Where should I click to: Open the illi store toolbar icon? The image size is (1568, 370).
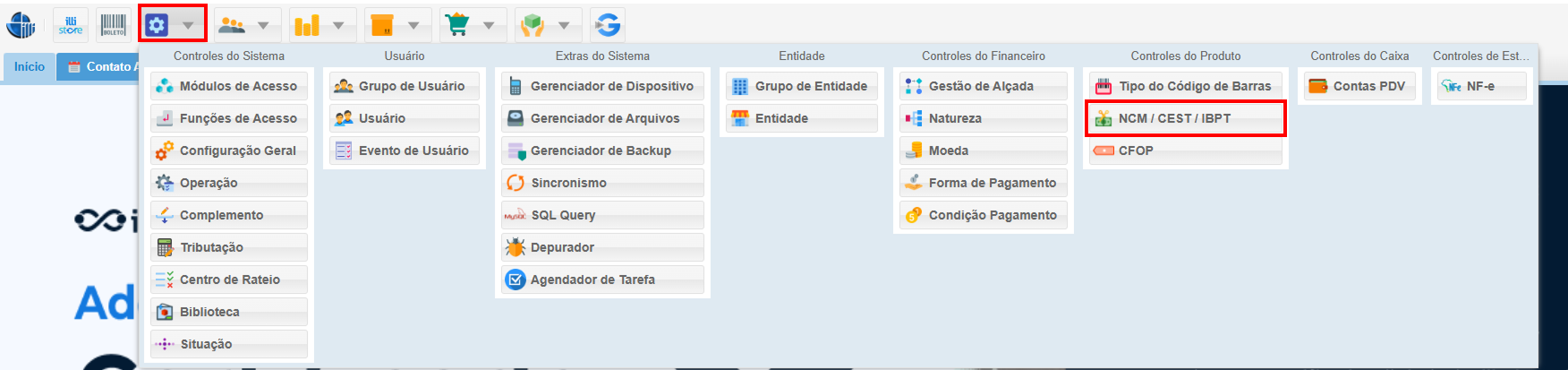[71, 25]
